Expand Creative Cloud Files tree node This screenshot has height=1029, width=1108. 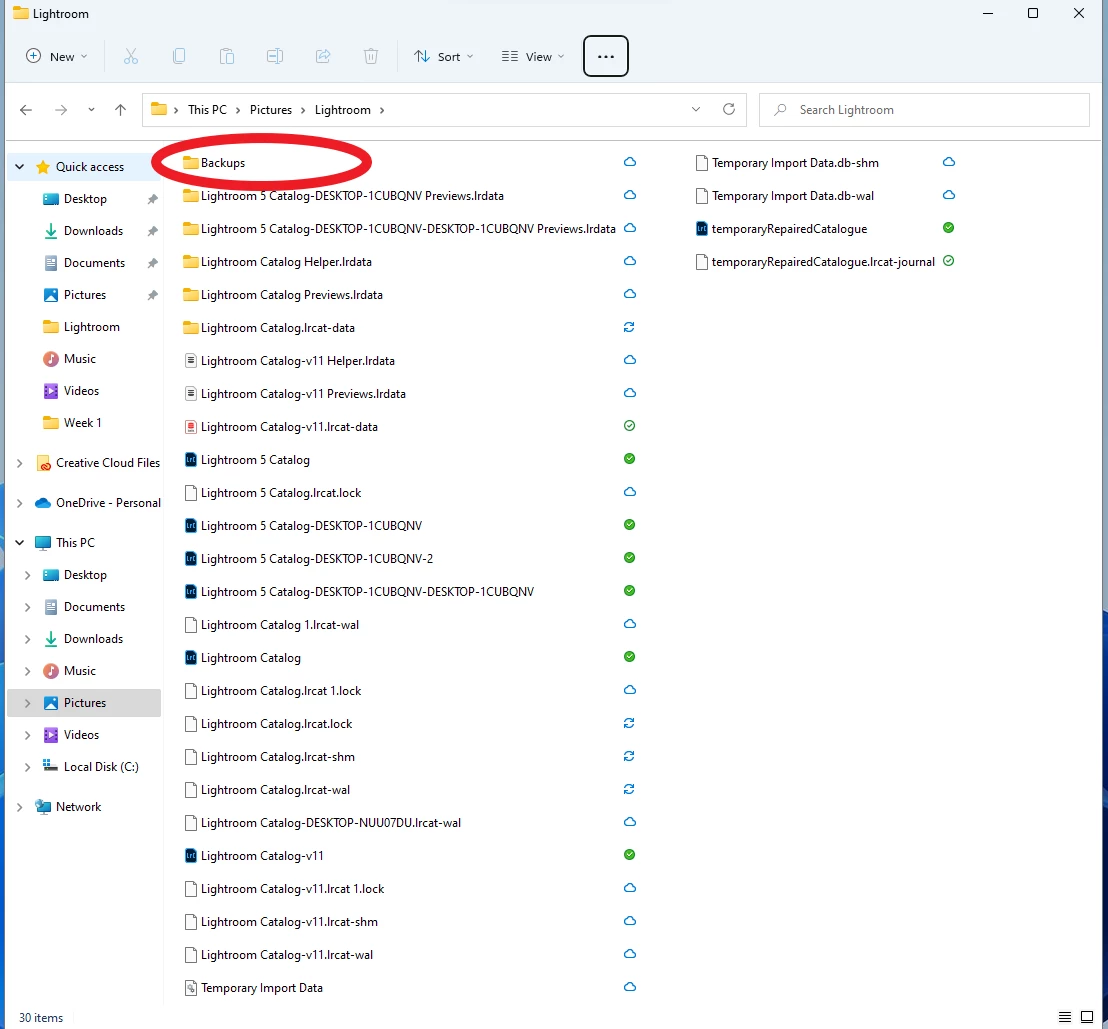coord(20,464)
